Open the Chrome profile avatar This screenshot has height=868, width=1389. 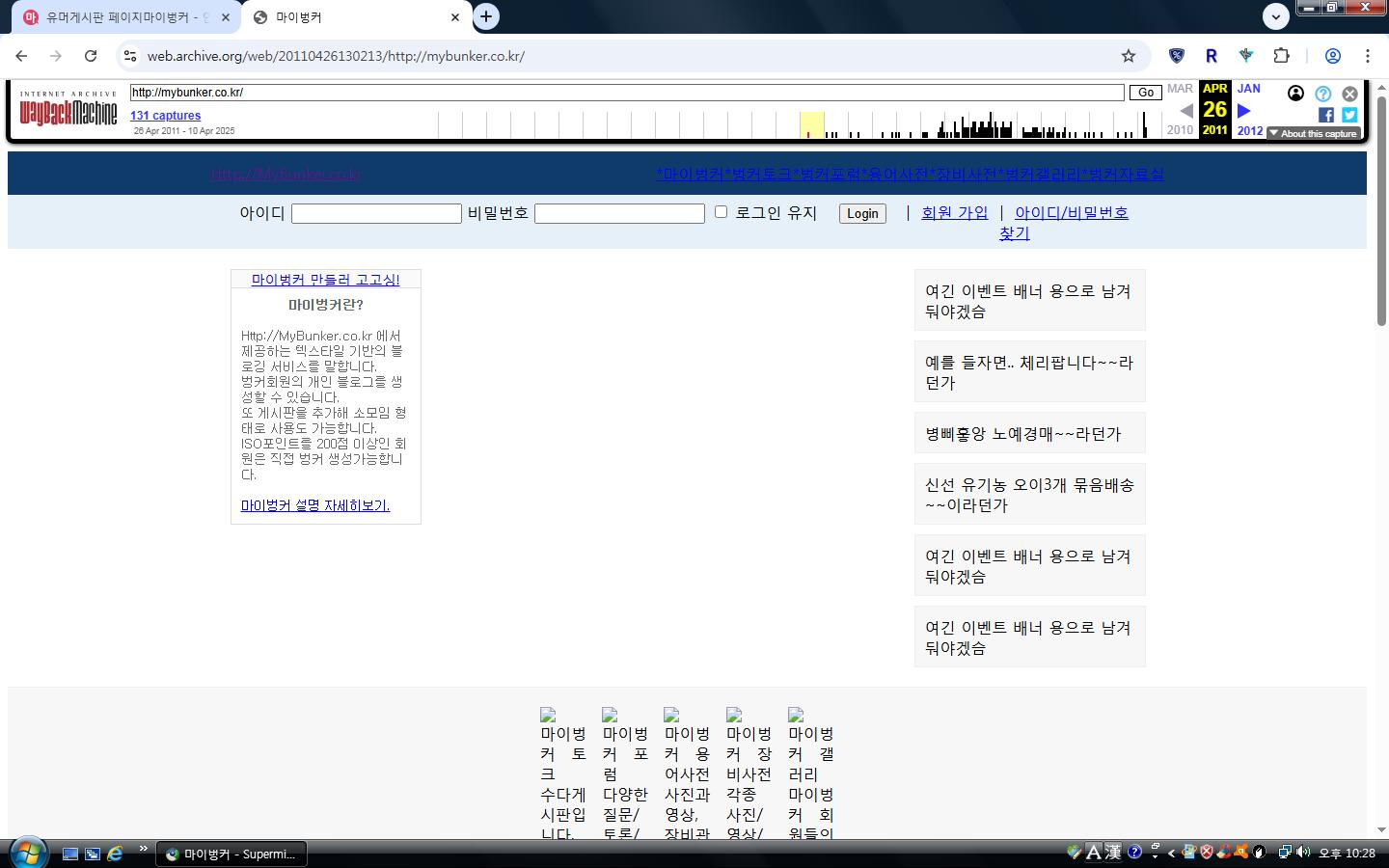1332,56
